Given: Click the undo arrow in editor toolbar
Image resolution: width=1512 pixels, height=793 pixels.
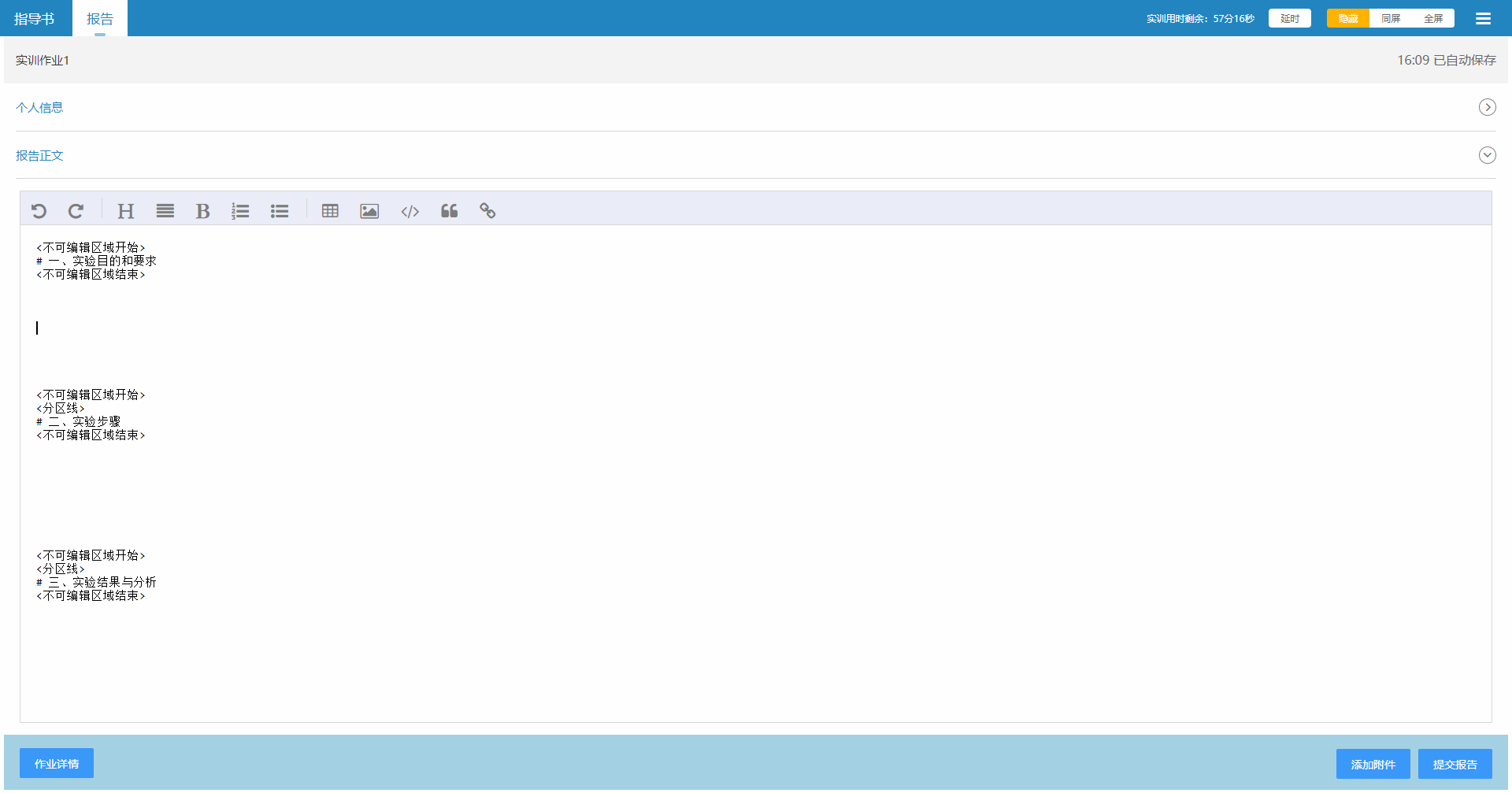Looking at the screenshot, I should pyautogui.click(x=39, y=211).
